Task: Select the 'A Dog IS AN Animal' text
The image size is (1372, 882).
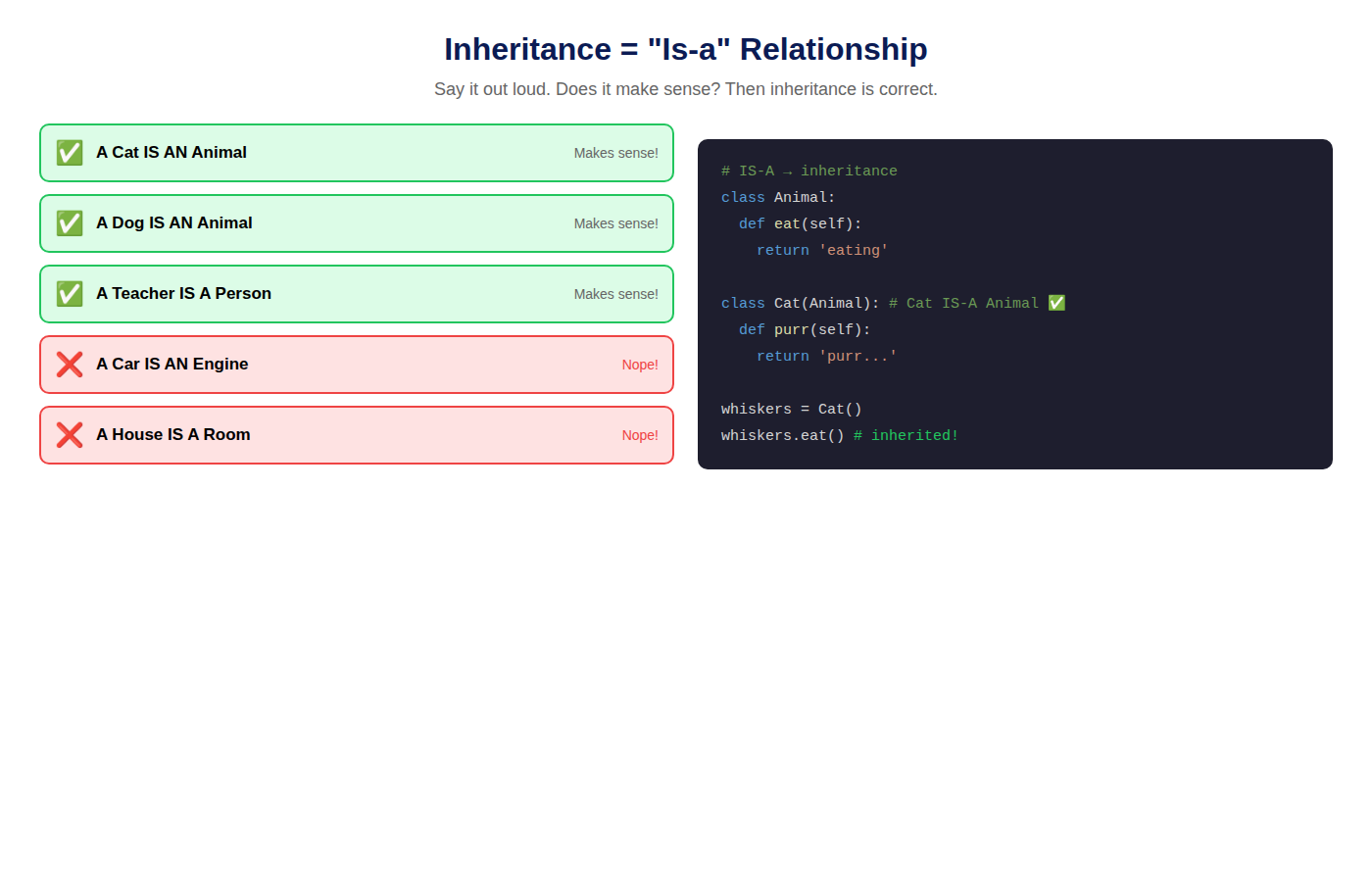Action: pyautogui.click(x=174, y=223)
